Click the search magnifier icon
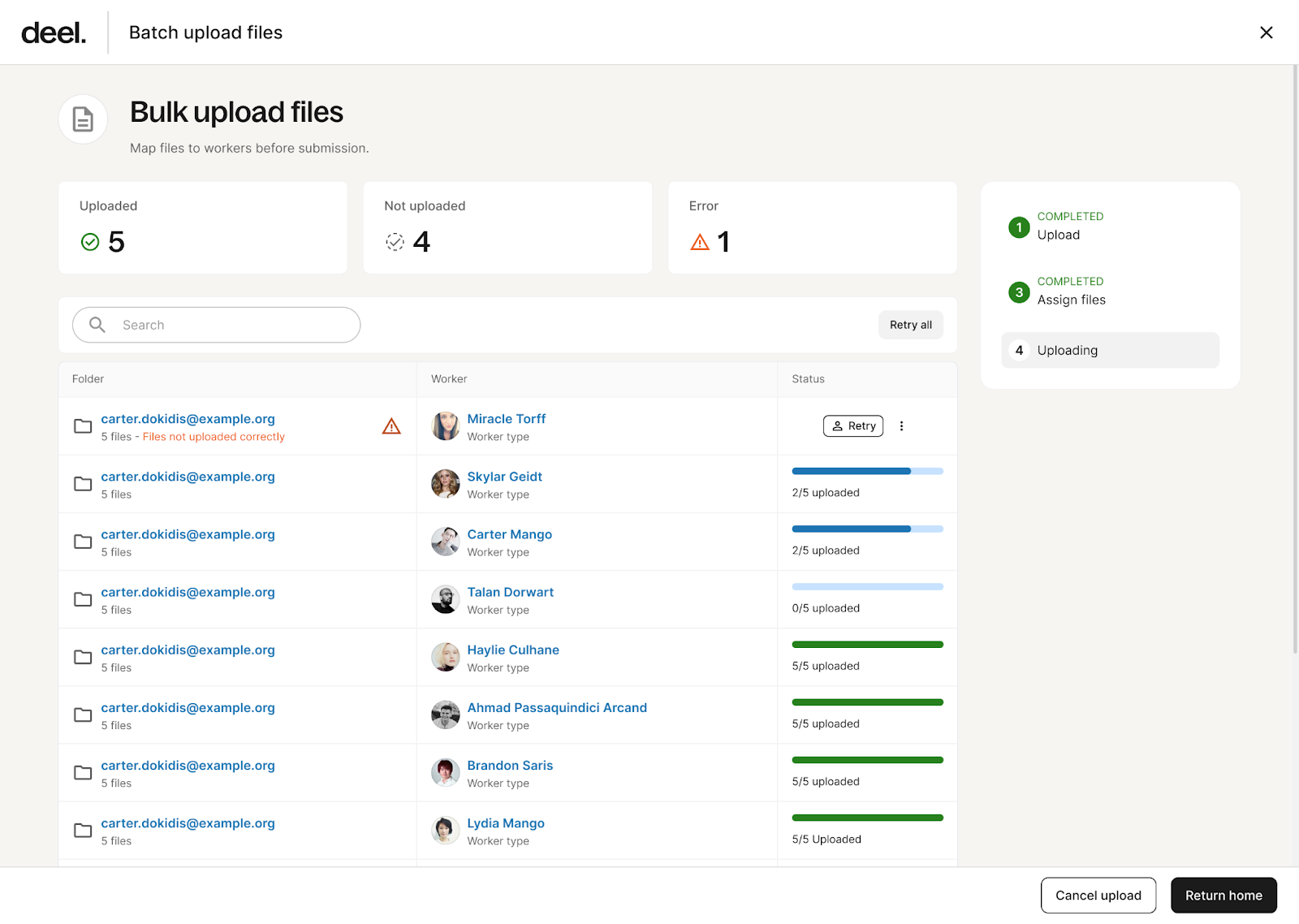 pyautogui.click(x=97, y=325)
